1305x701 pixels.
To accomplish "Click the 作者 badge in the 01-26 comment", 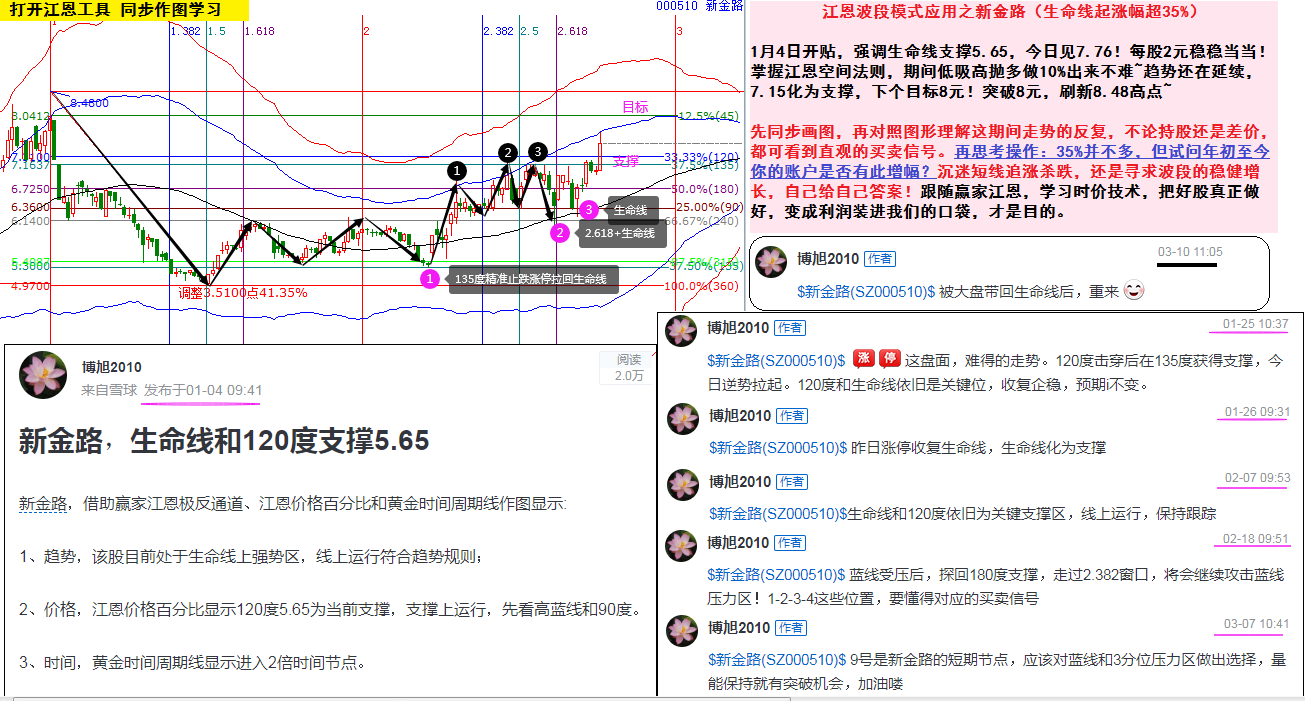I will point(791,415).
